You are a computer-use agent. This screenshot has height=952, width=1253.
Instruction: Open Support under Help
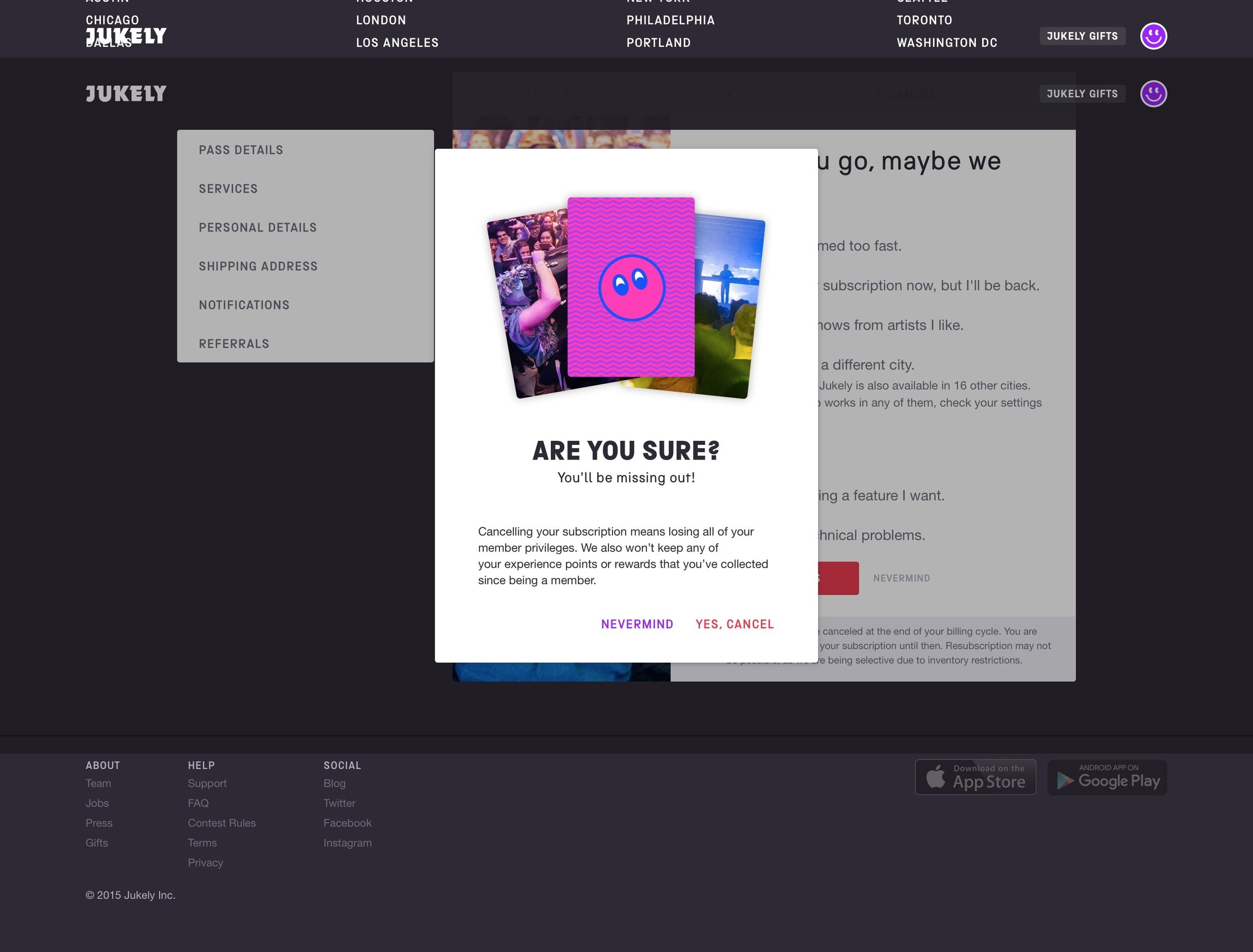click(207, 783)
